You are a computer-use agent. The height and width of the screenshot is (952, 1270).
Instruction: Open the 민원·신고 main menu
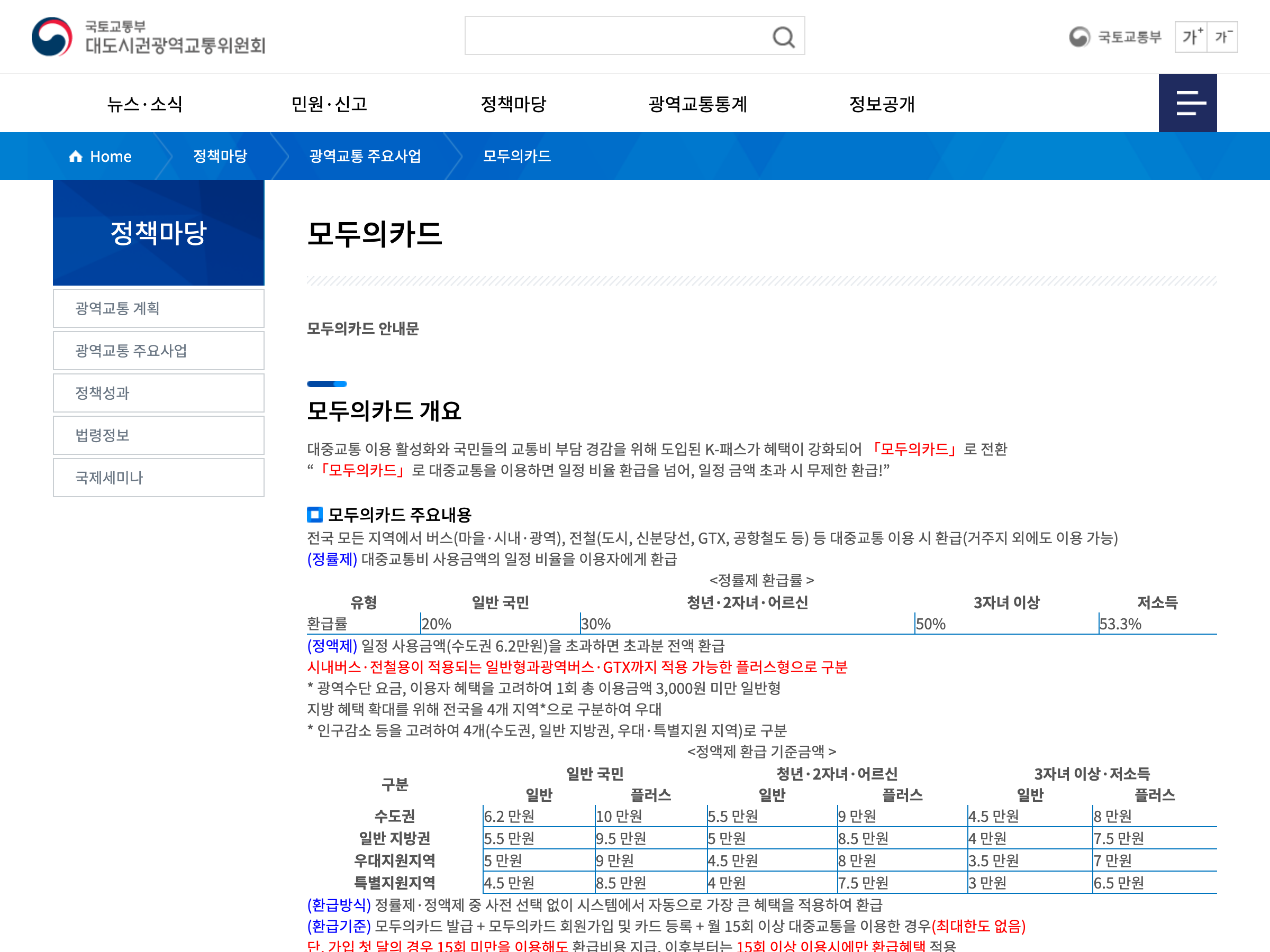tap(329, 104)
